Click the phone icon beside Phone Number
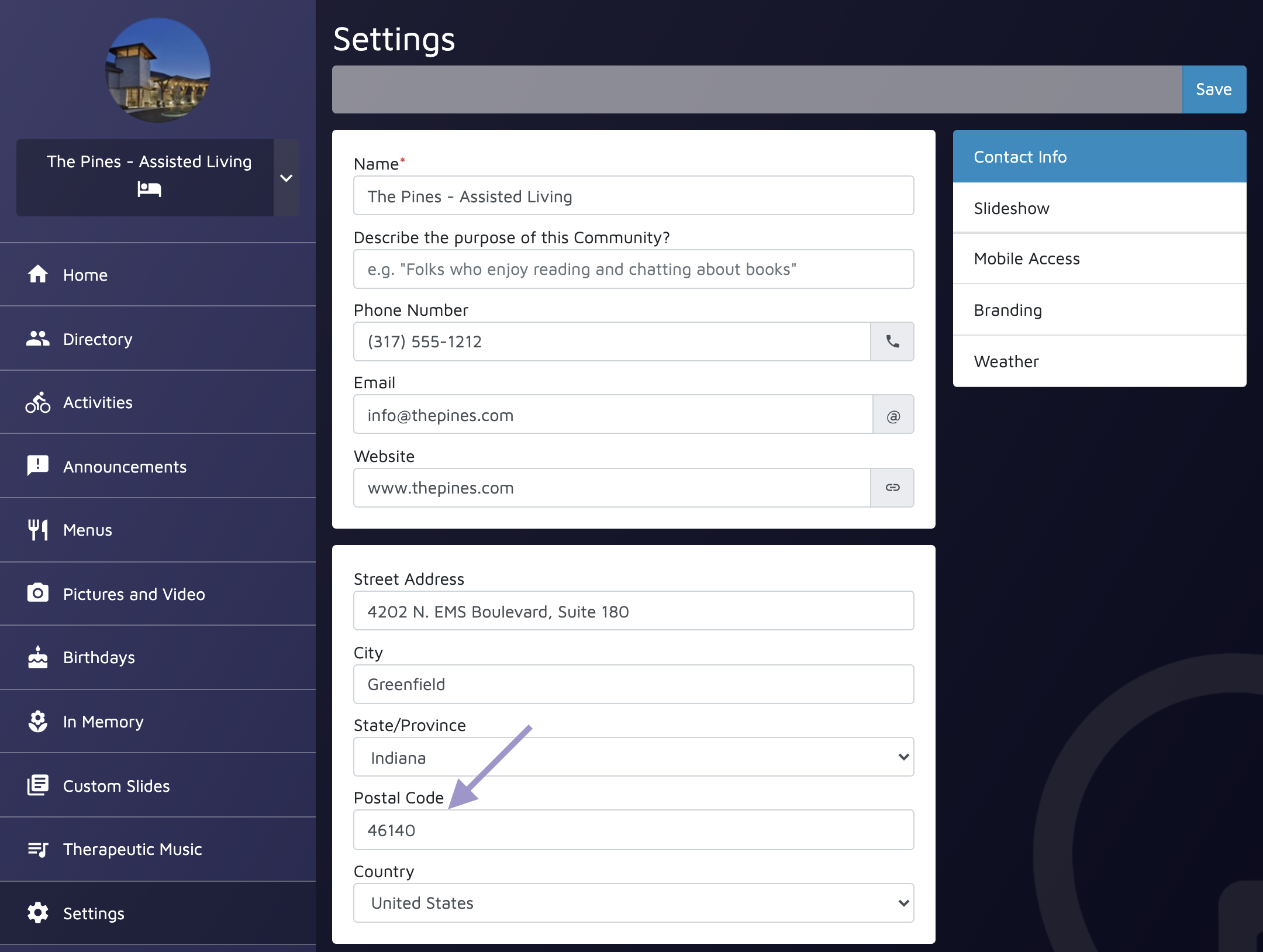 [x=892, y=342]
